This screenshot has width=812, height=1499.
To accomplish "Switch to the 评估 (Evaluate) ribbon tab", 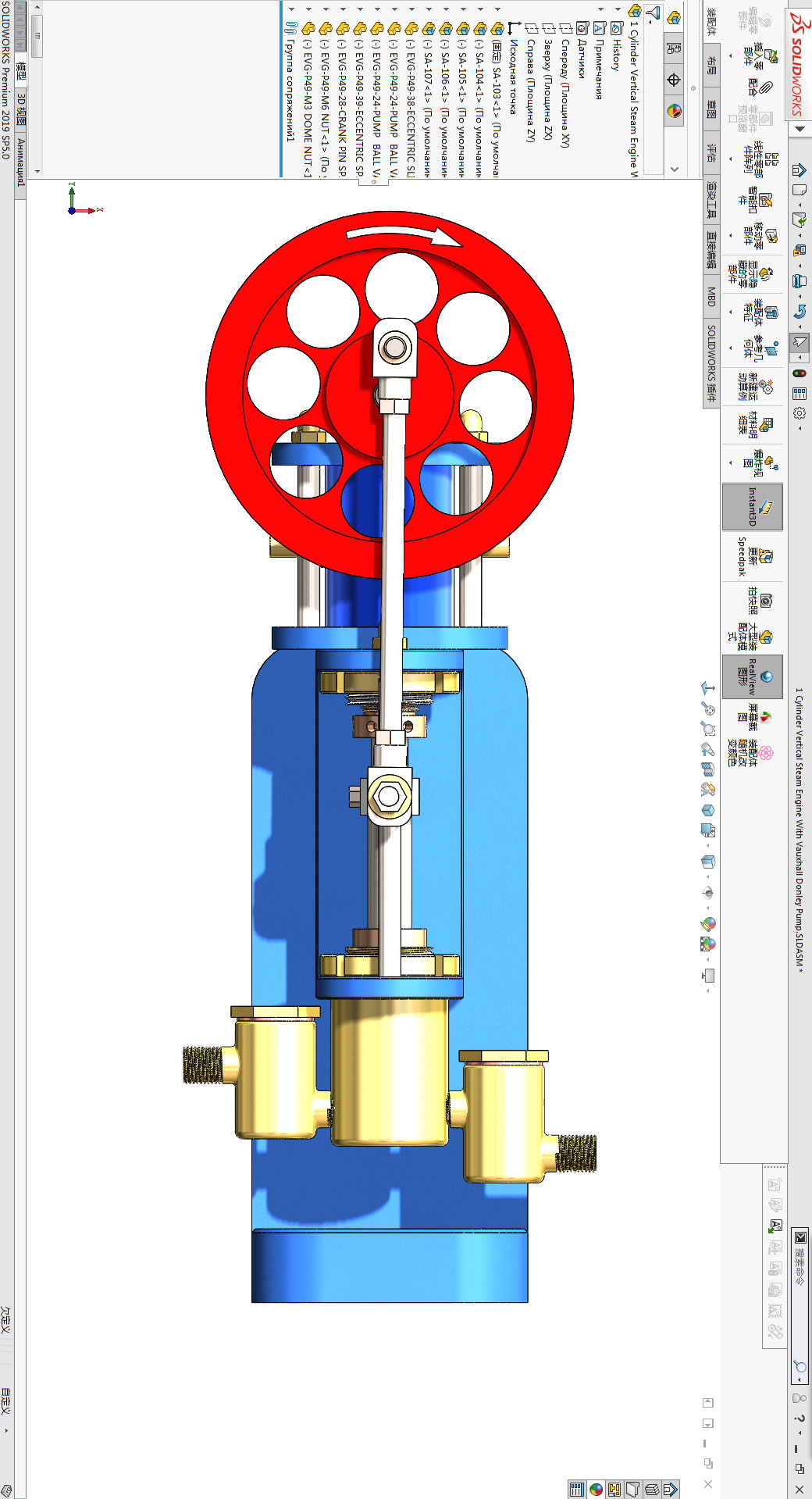I will (711, 152).
